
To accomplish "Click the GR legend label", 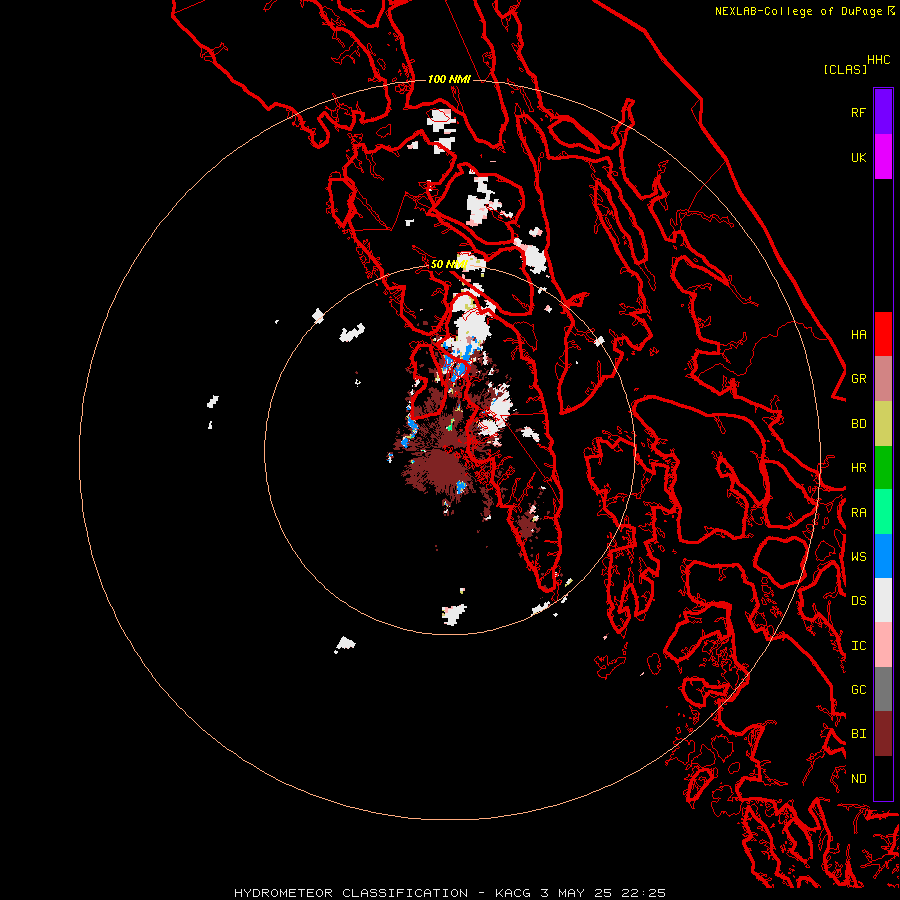I will click(858, 379).
